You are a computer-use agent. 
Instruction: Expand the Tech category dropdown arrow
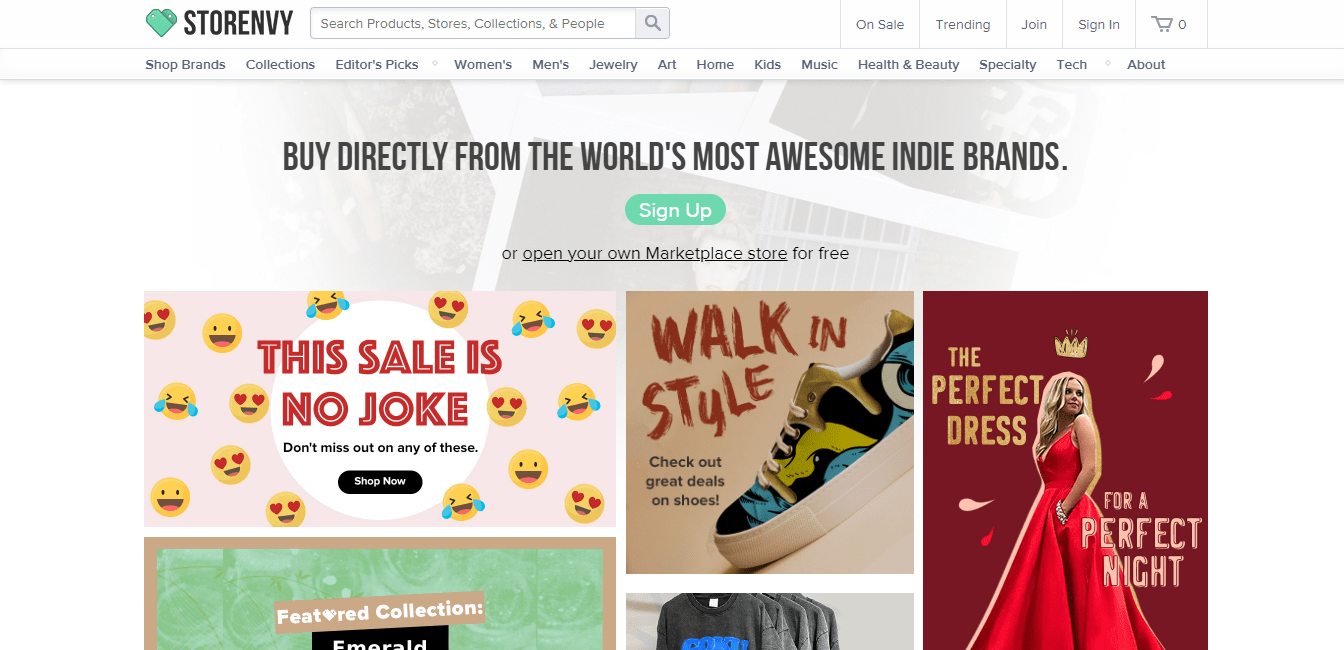(x=1106, y=62)
